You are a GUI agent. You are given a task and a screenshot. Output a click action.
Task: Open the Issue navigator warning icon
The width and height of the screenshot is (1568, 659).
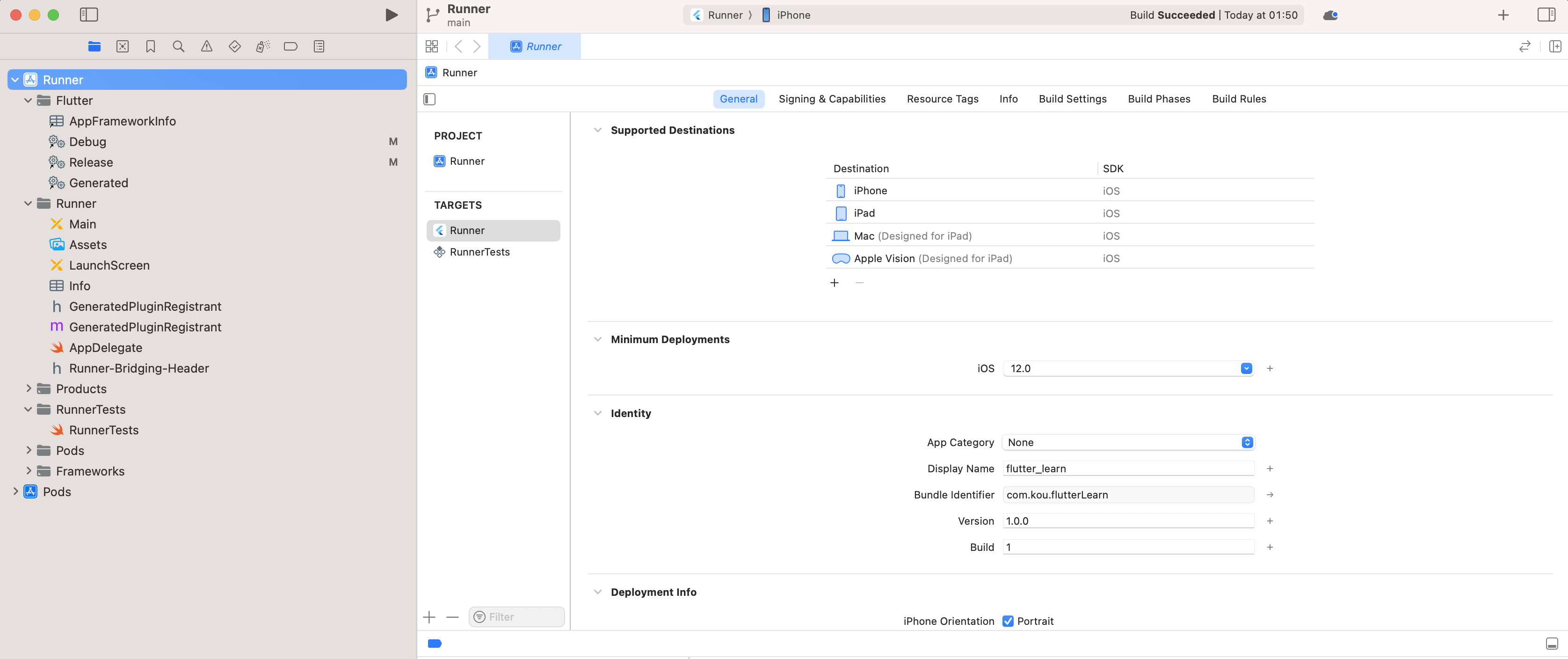click(206, 46)
